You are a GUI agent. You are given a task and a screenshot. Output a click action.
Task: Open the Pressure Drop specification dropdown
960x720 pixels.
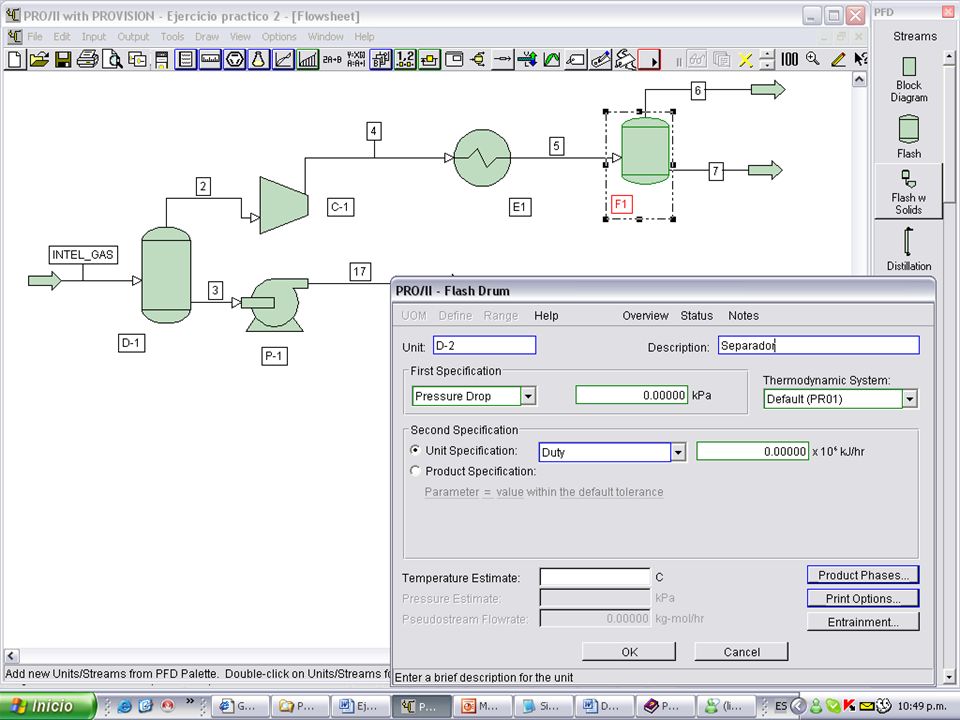tap(528, 396)
